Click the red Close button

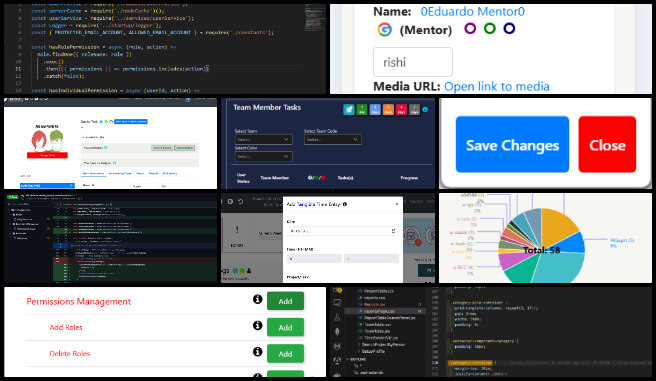tap(607, 145)
